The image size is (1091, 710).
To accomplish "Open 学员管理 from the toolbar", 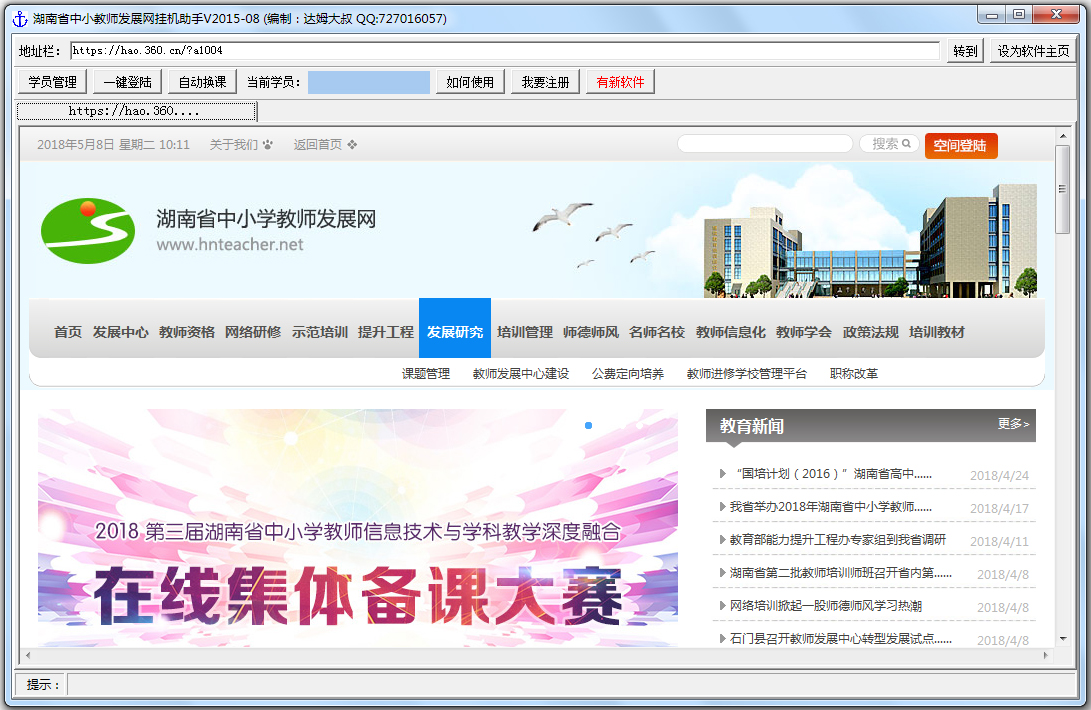I will 52,82.
